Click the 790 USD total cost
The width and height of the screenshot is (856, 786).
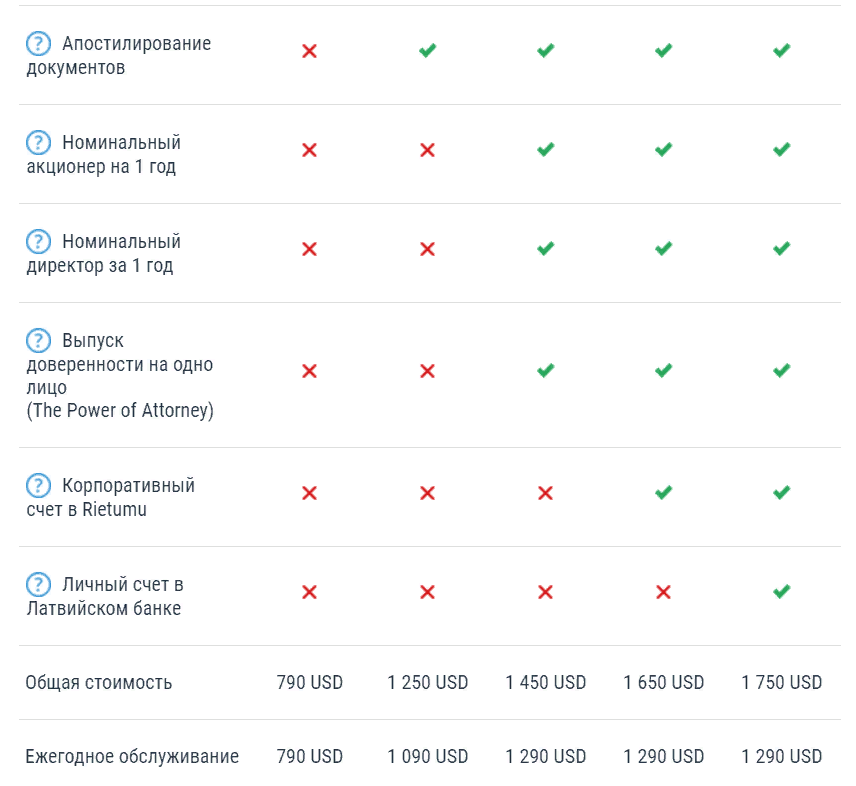(309, 683)
